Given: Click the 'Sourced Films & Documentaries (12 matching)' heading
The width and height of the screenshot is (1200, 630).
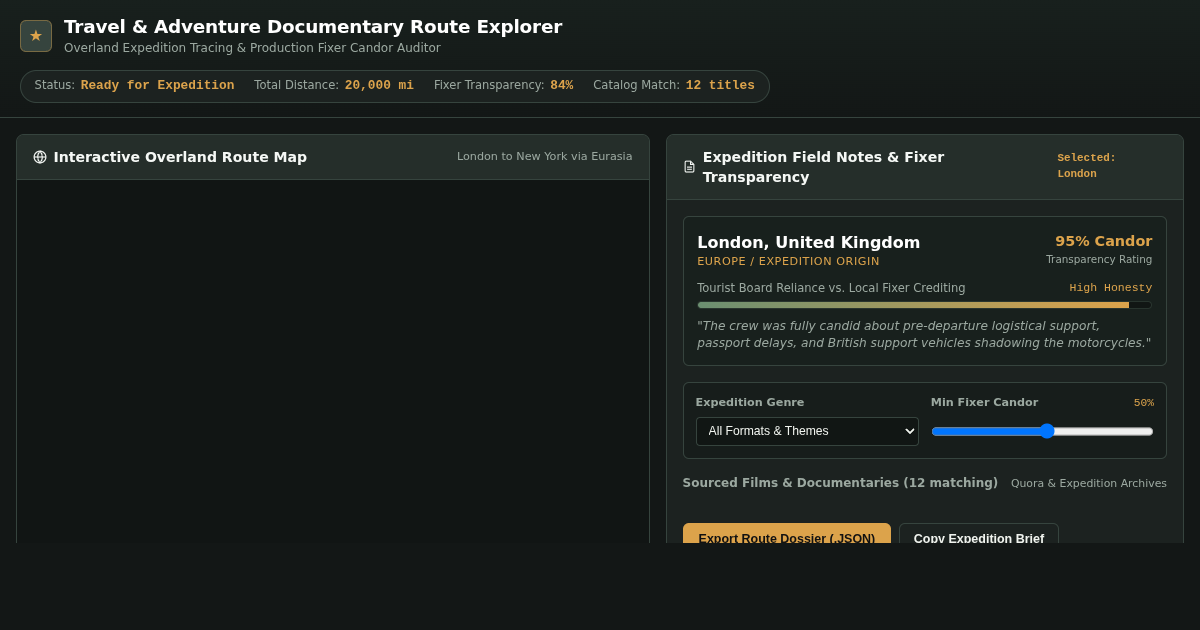Looking at the screenshot, I should point(840,483).
